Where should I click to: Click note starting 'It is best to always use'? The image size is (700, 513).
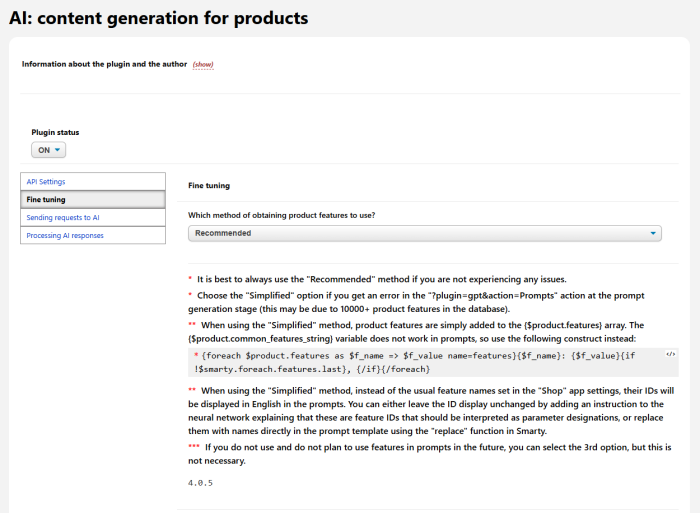377,279
